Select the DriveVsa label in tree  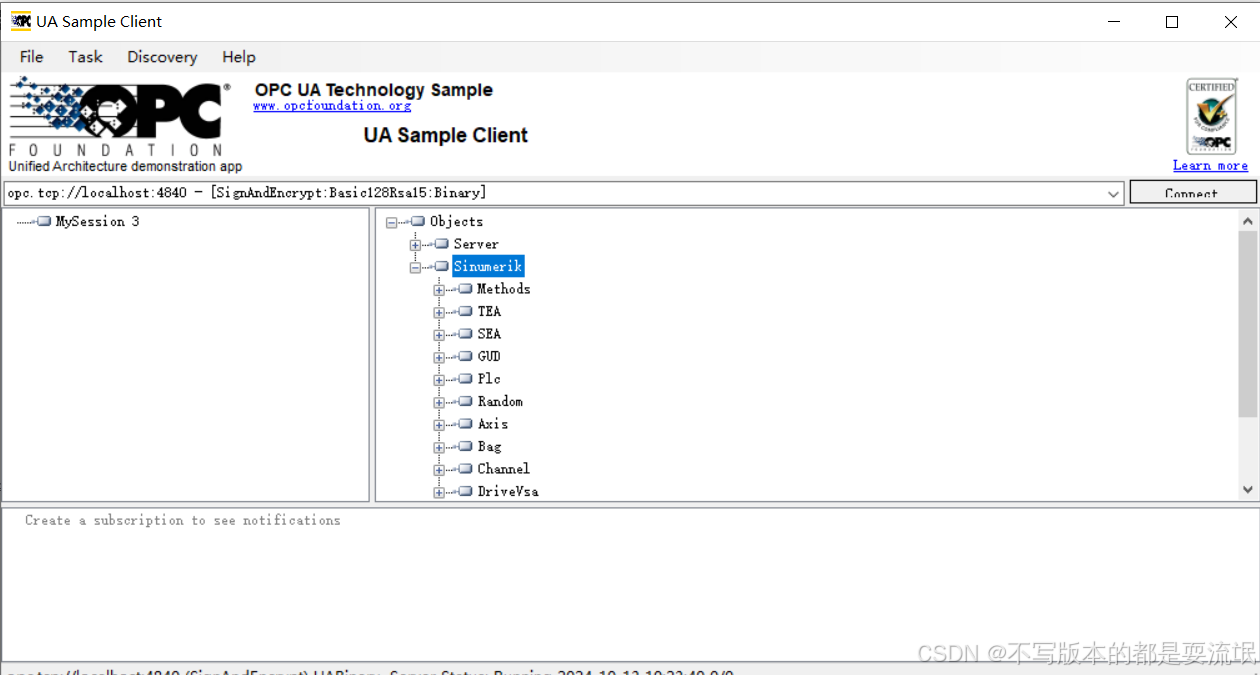point(508,491)
